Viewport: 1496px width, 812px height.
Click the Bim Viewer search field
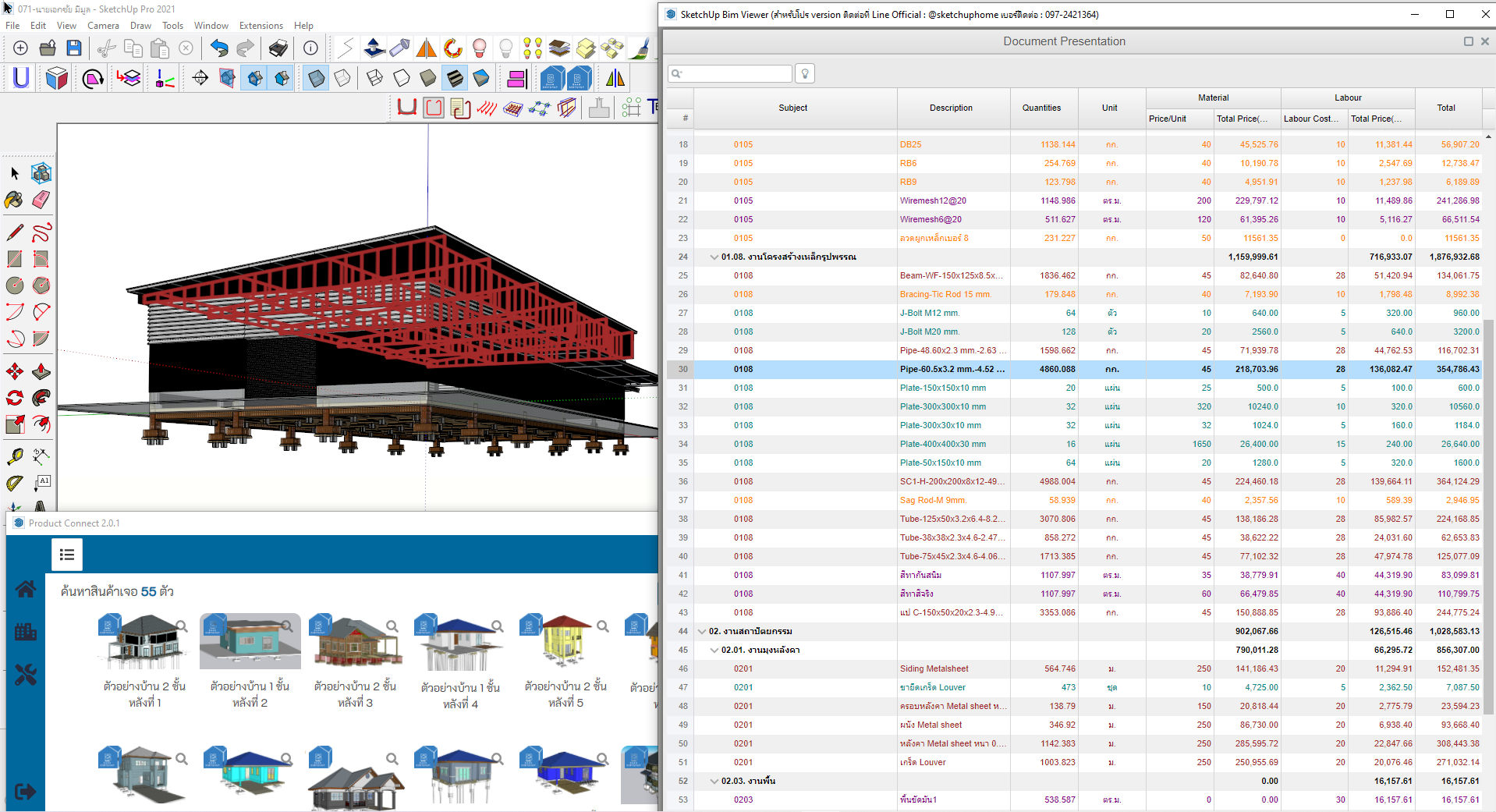pos(730,73)
